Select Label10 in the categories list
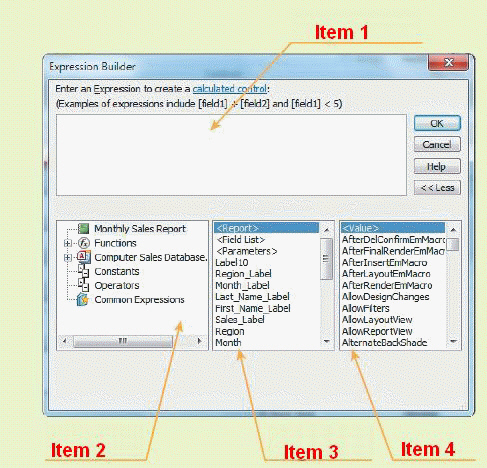Screen dimensions: 487x468 [x=266, y=263]
